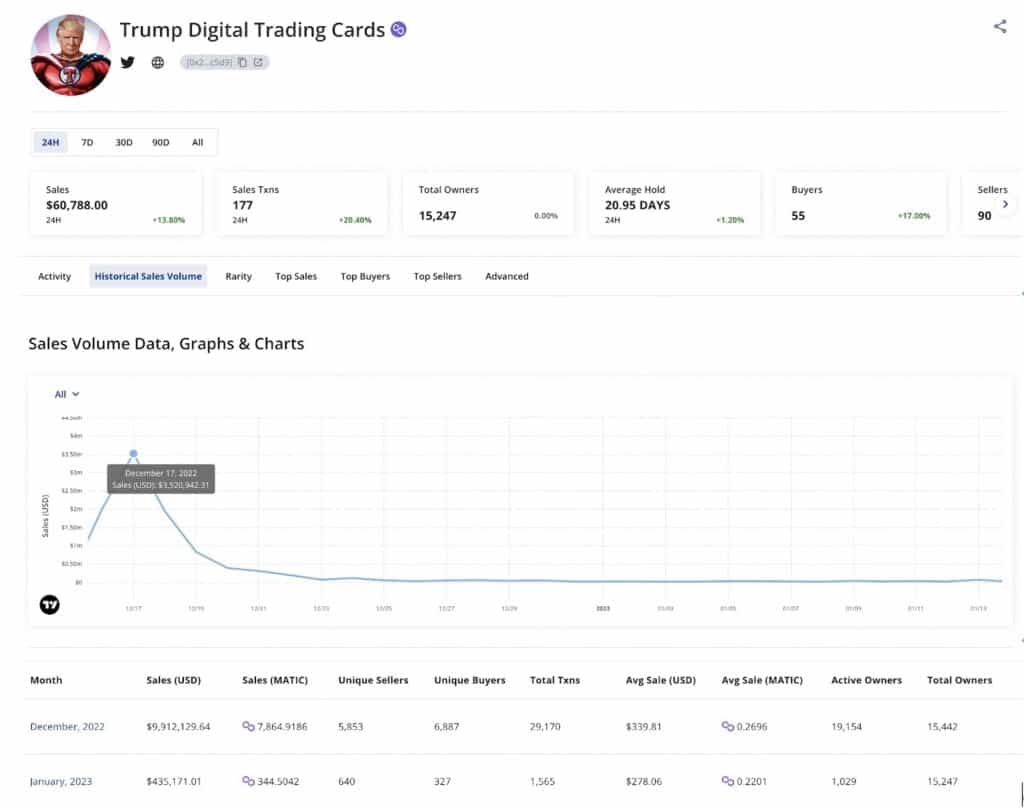Switch to the Activity tab
This screenshot has height=808, width=1024.
tap(54, 276)
